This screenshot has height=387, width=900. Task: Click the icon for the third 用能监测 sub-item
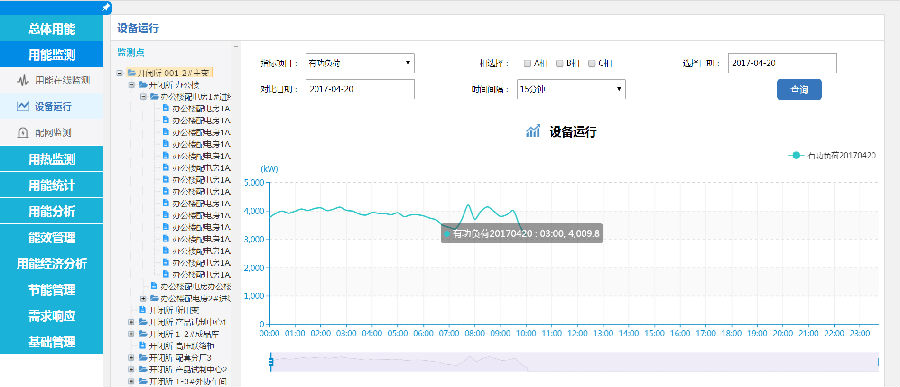tap(22, 133)
